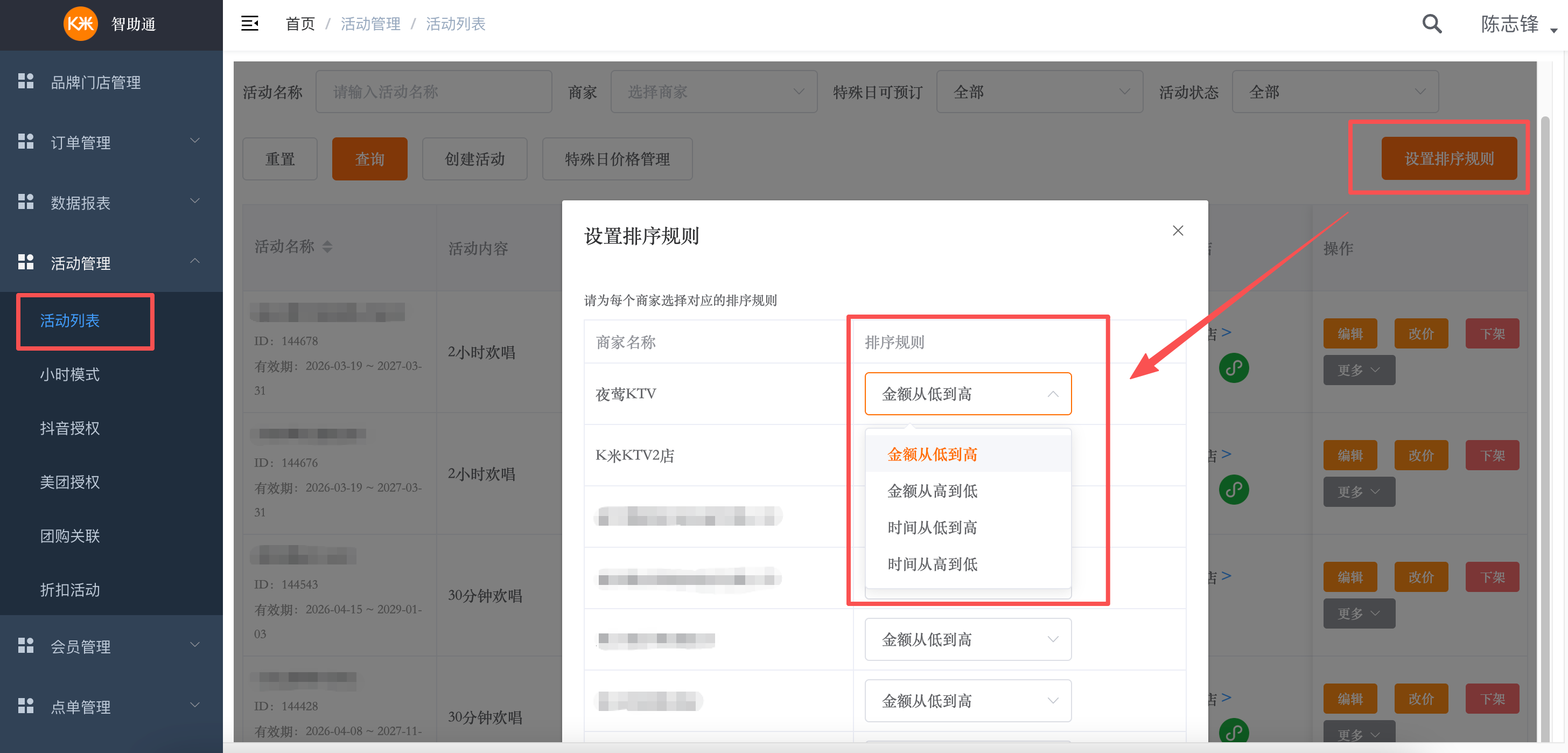Screen dimensions: 1568x753
Task: Open 折扣活动 in sidebar
Action: coord(70,590)
